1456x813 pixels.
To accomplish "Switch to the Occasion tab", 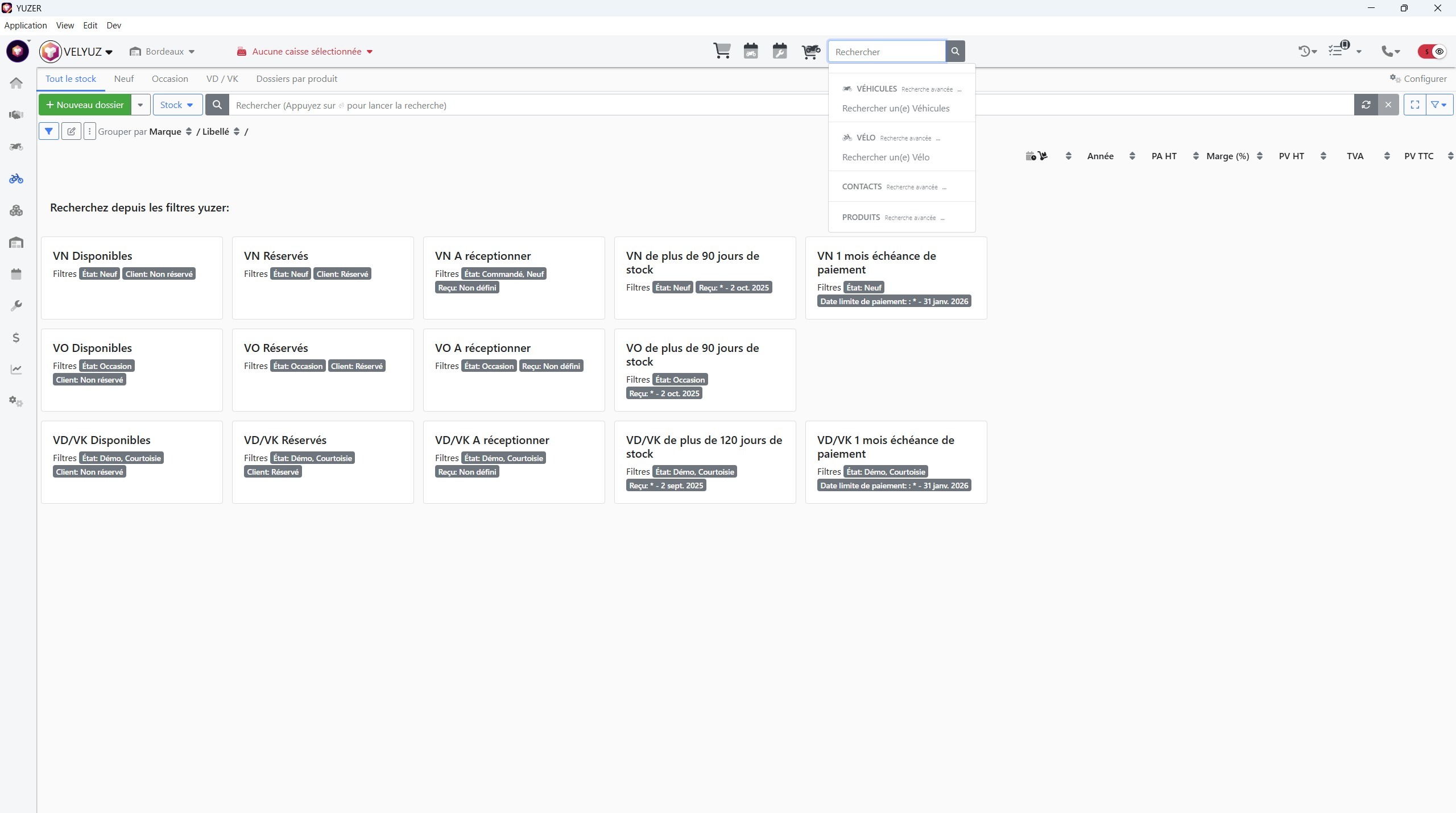I will click(169, 78).
